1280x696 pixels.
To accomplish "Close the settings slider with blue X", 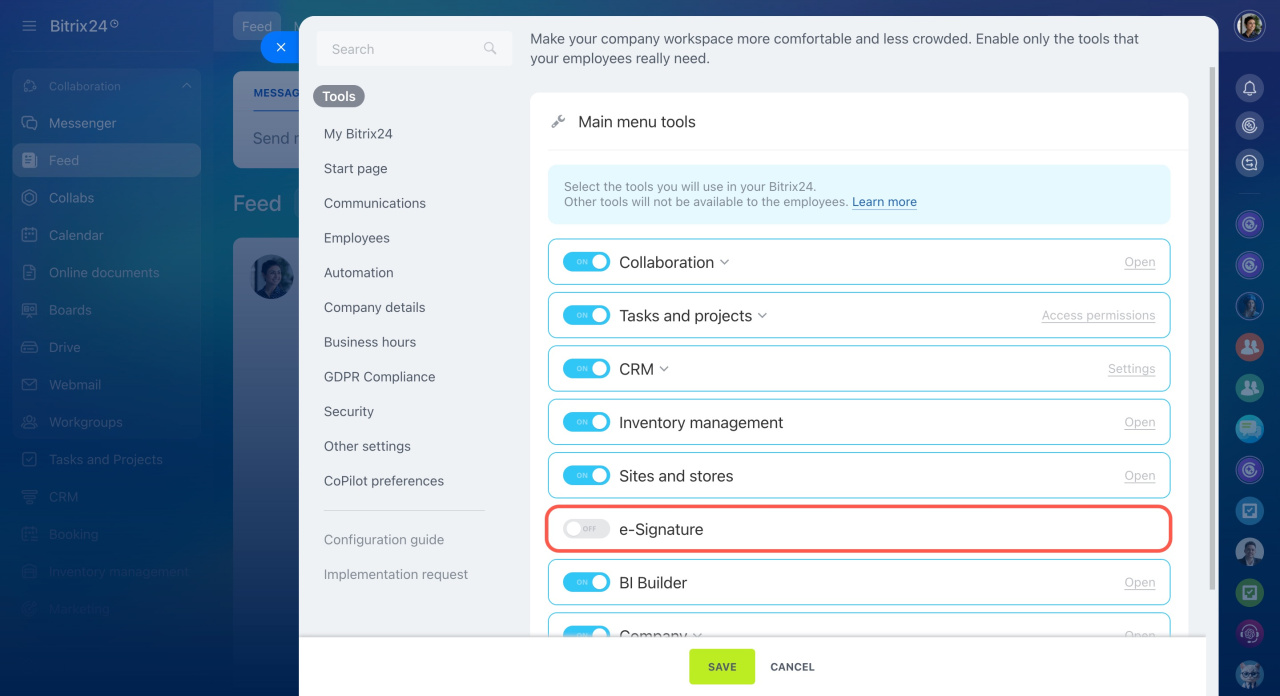I will point(281,47).
